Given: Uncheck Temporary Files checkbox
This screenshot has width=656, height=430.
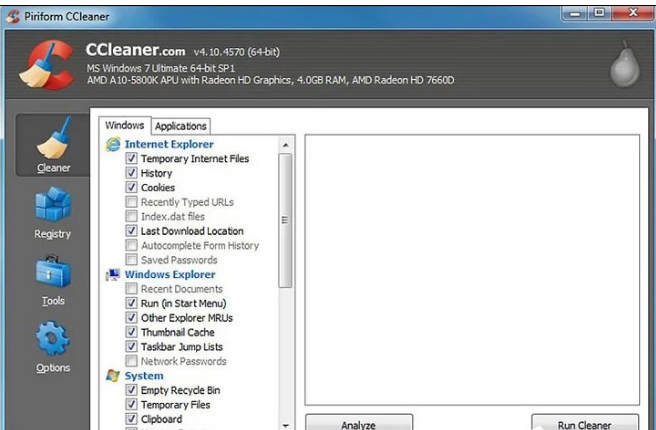Looking at the screenshot, I should [x=131, y=404].
